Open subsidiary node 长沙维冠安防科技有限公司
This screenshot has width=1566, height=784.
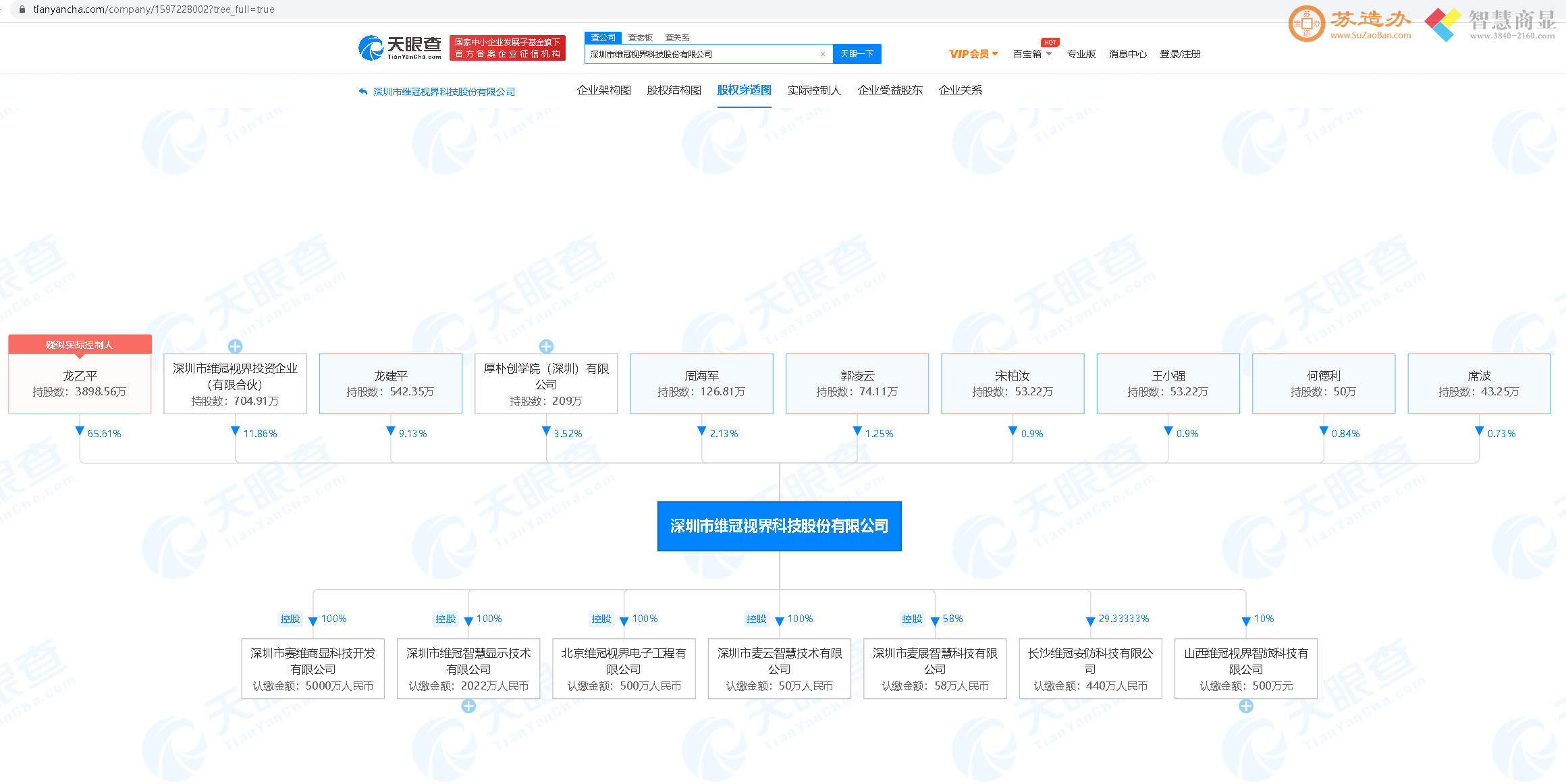(x=1090, y=669)
